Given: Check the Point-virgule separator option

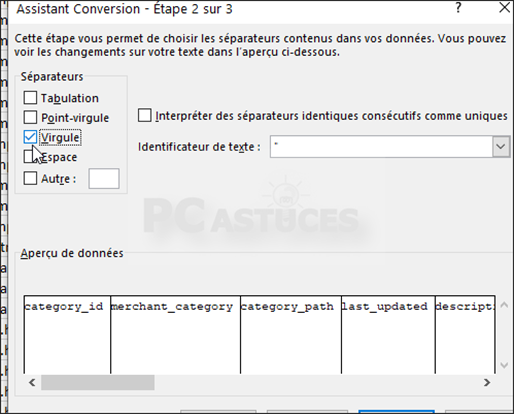Looking at the screenshot, I should [x=30, y=117].
